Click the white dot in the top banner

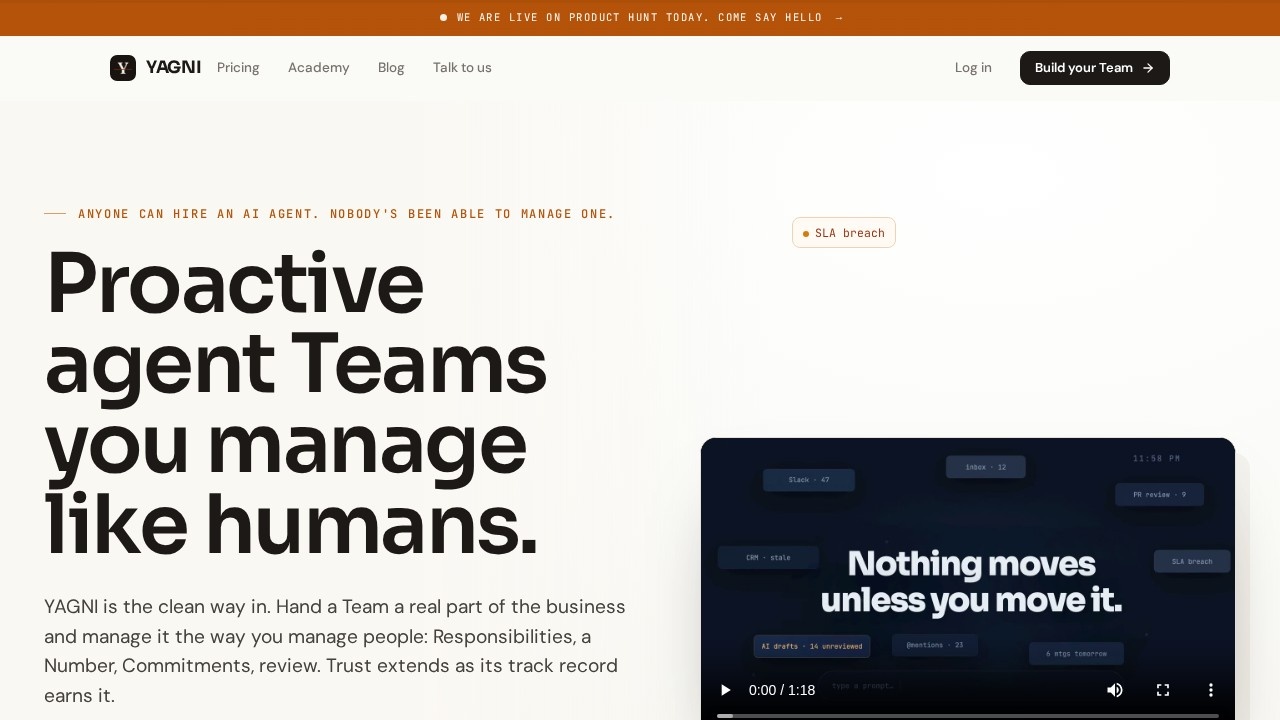tap(443, 18)
